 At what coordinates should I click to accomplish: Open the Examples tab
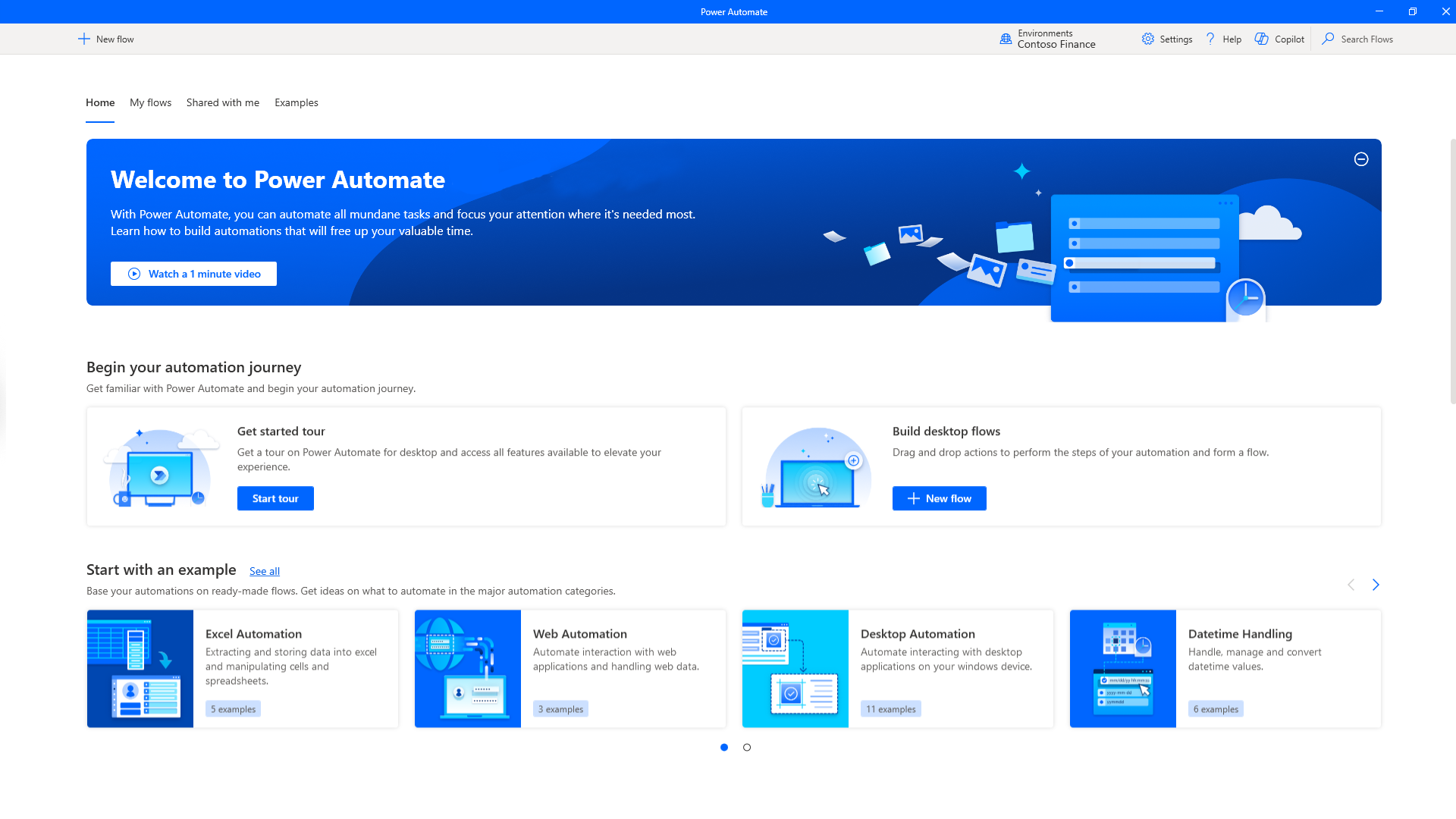click(x=296, y=102)
